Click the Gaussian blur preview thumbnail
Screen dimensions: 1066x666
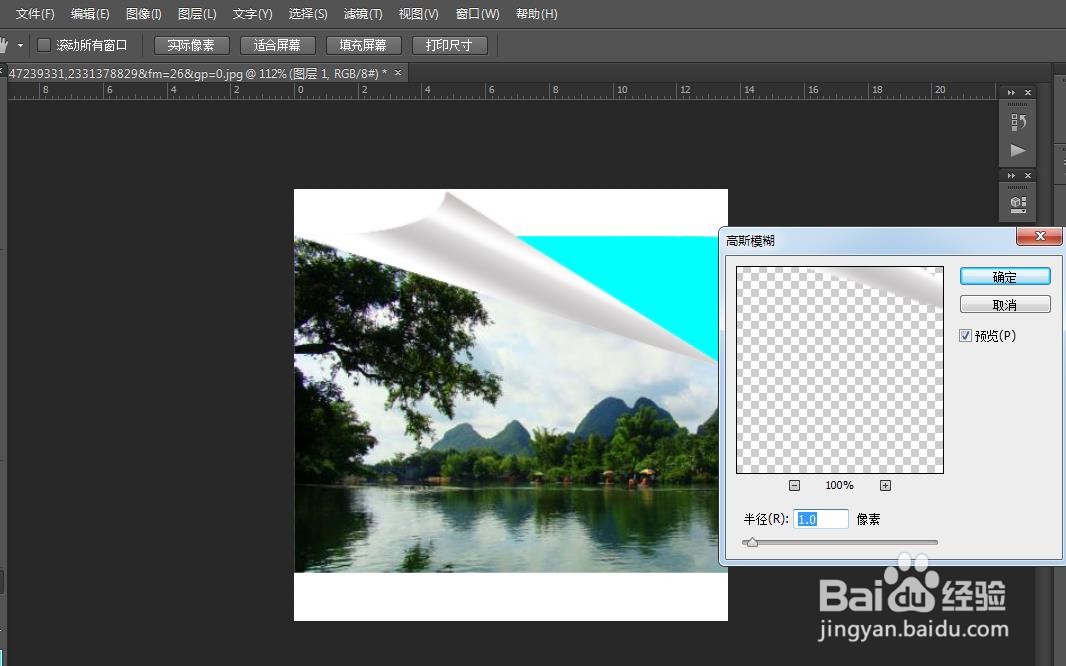point(840,370)
